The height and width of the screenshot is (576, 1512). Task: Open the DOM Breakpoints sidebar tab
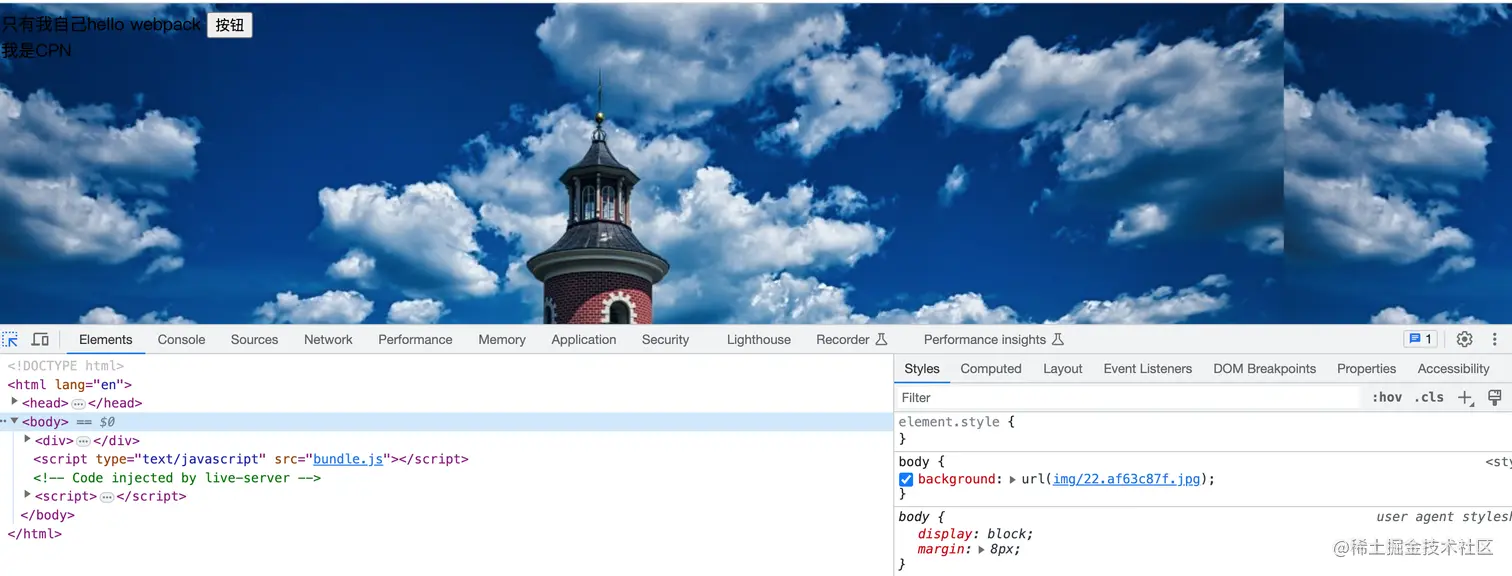[1265, 369]
